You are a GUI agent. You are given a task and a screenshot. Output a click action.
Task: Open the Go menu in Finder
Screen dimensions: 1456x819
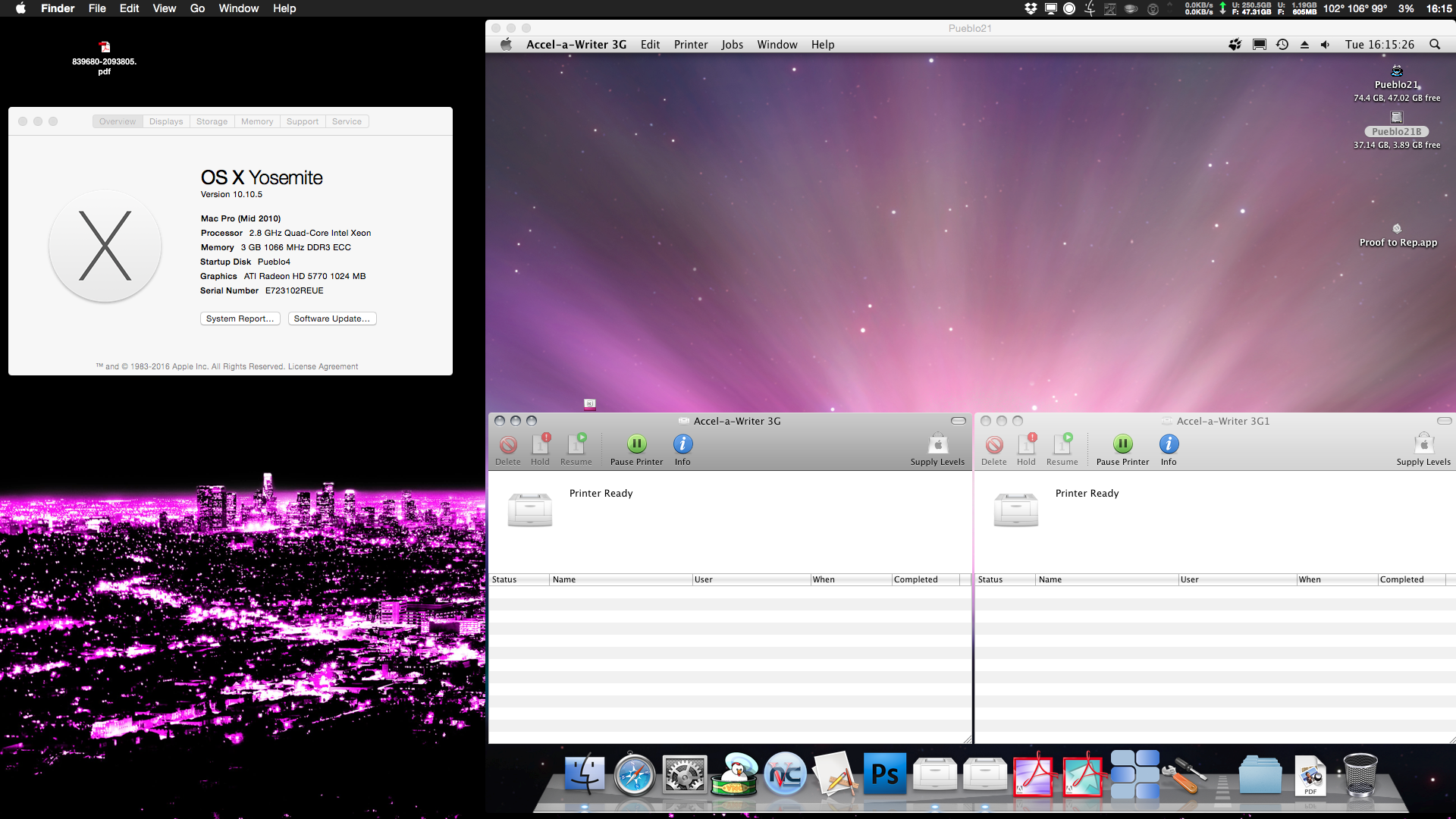point(197,8)
